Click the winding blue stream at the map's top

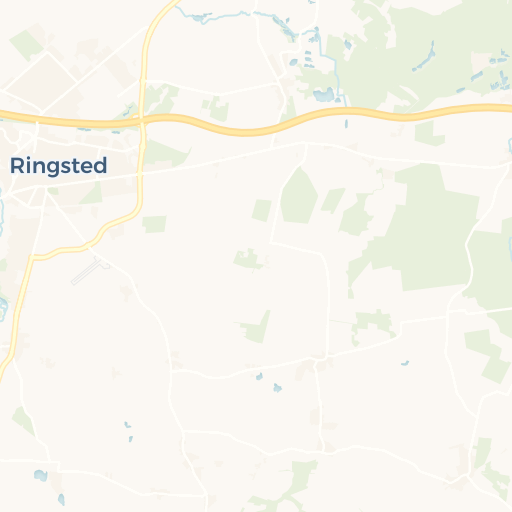point(217,16)
